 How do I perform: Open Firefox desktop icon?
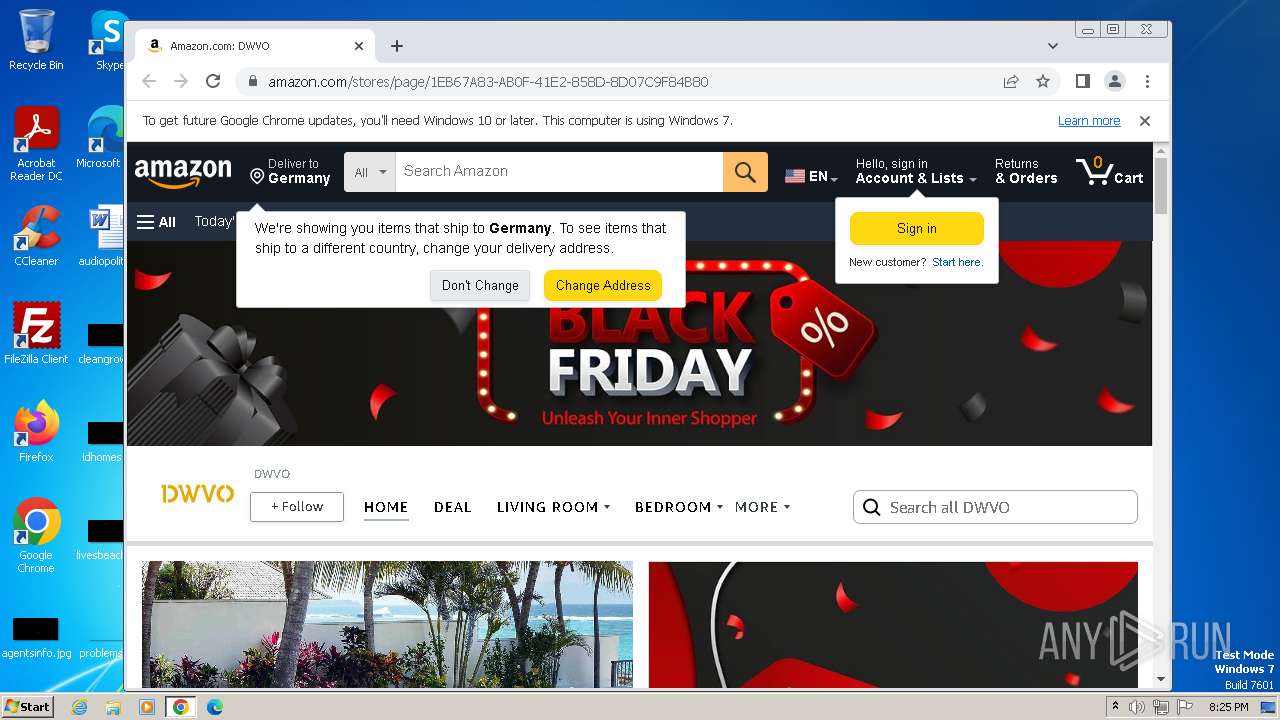point(36,431)
